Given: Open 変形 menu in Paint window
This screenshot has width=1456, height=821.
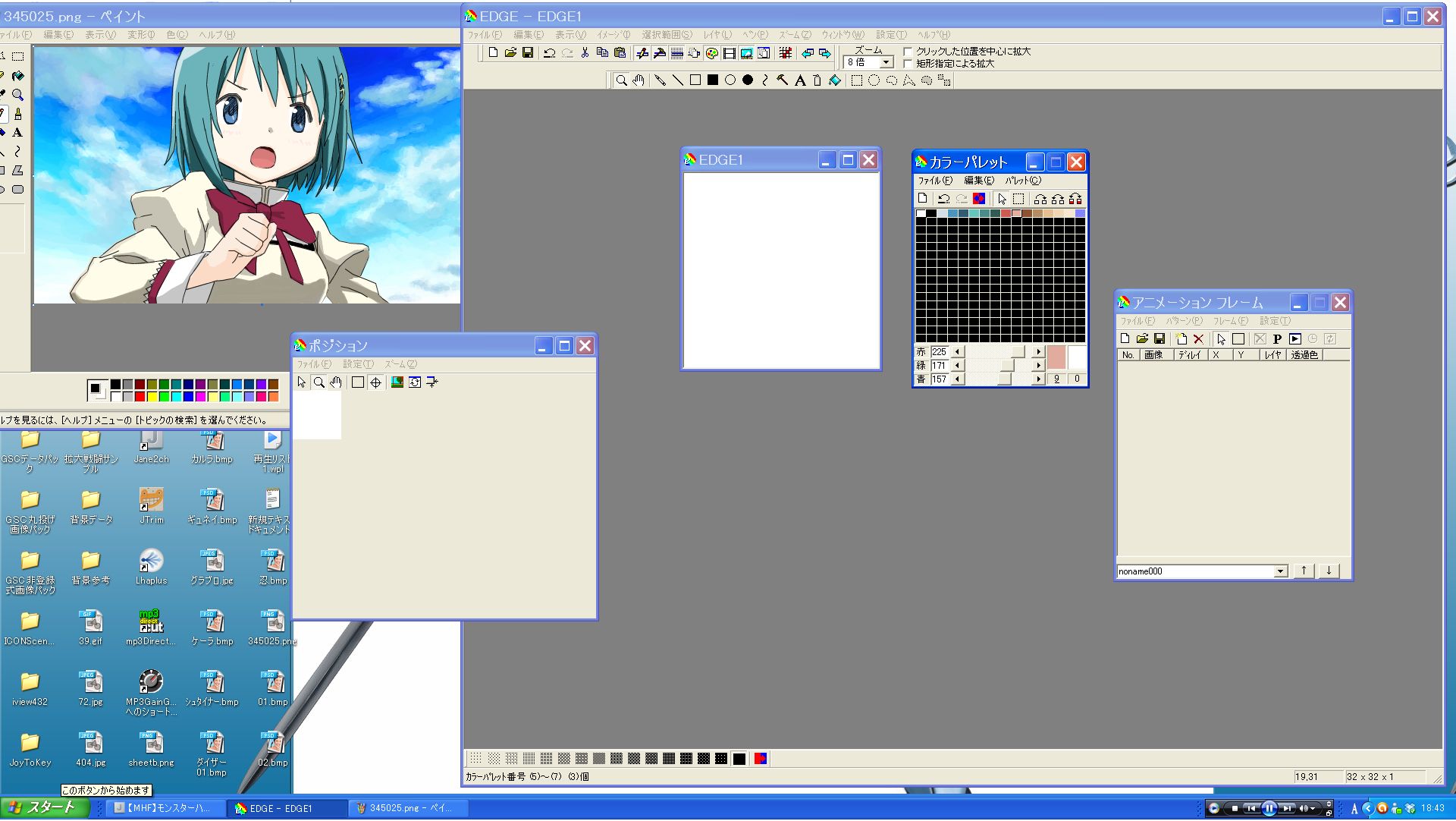Looking at the screenshot, I should pos(140,34).
